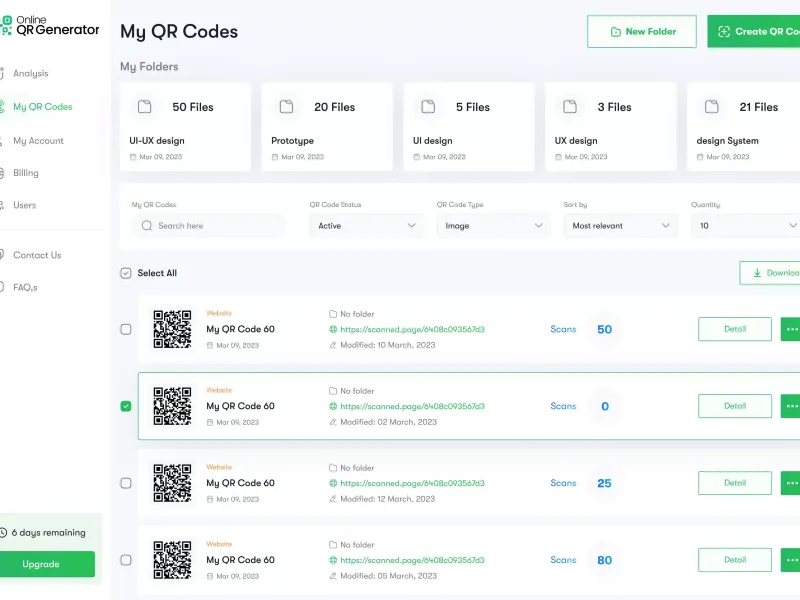Open scanned.page link in 80-scans row
800x600 pixels.
coord(412,560)
